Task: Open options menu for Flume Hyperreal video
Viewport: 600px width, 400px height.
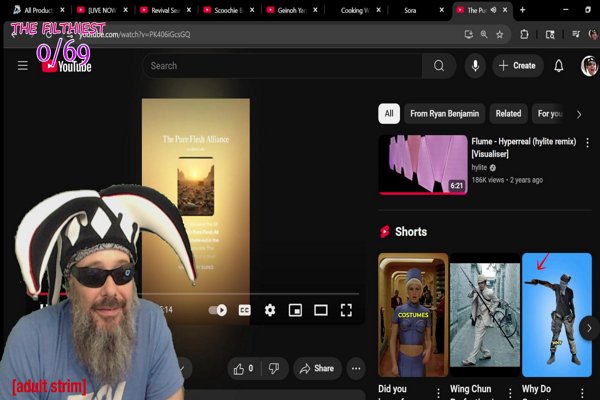Action: point(587,143)
